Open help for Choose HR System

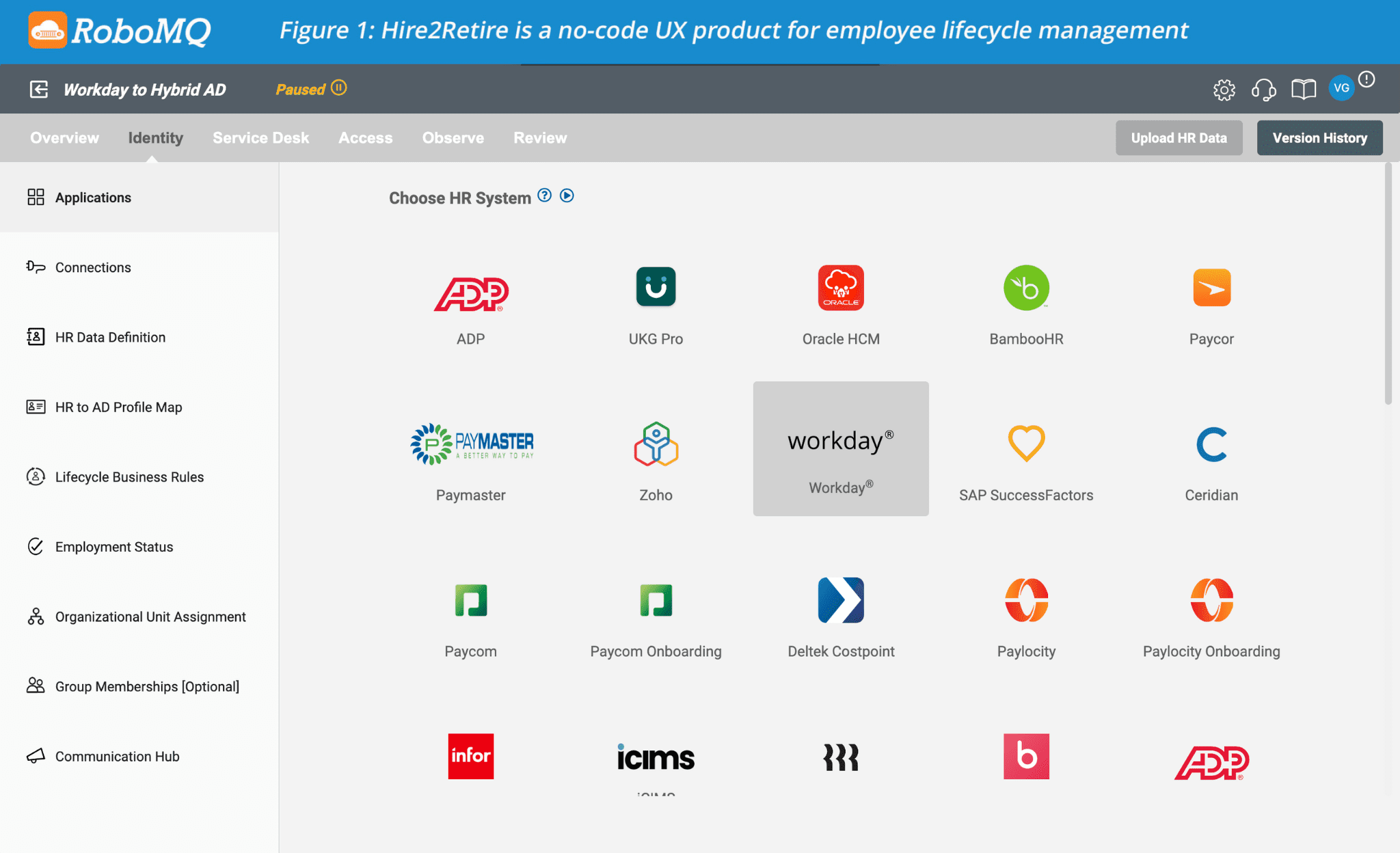click(544, 195)
